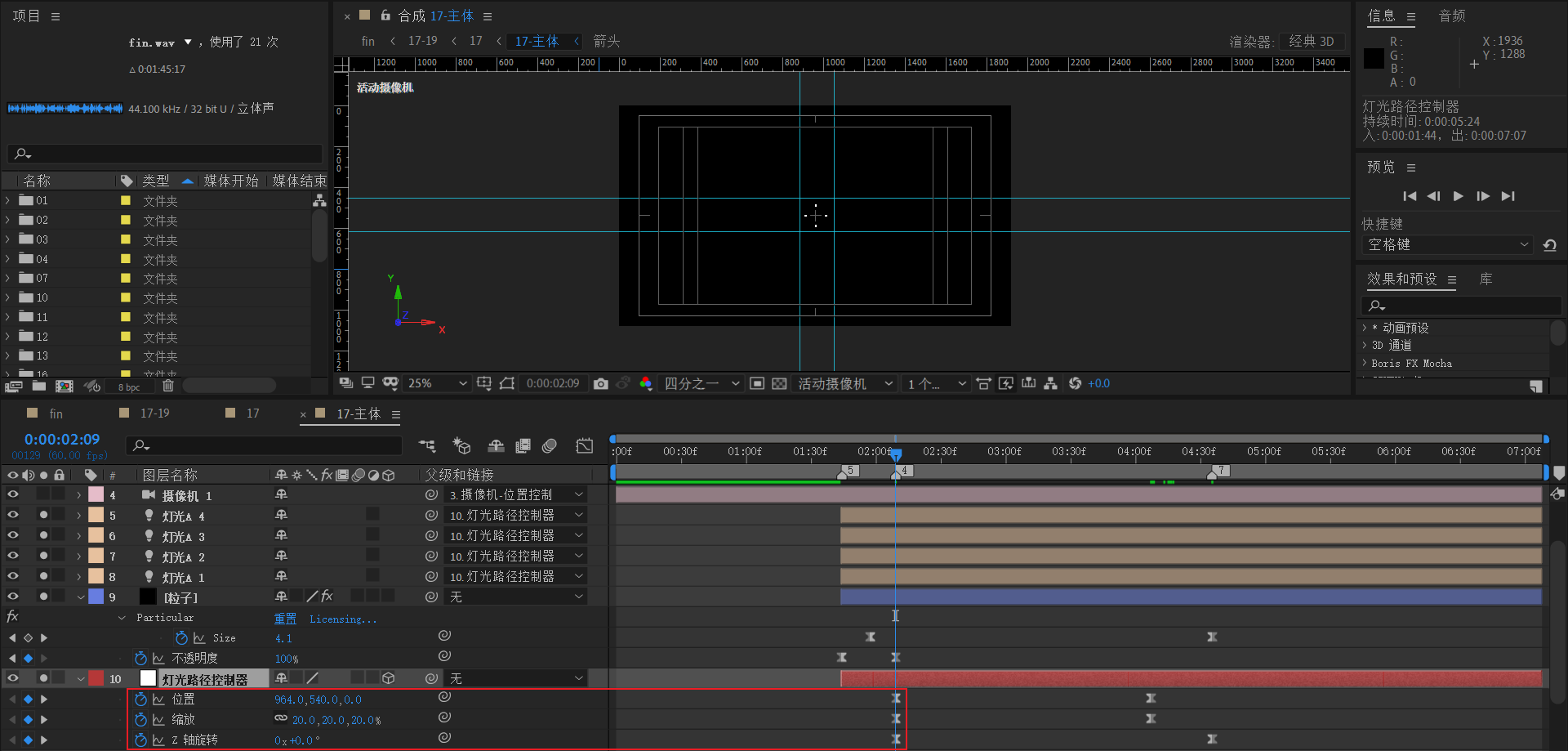Expand the 灯光A 1 layer properties

point(79,577)
